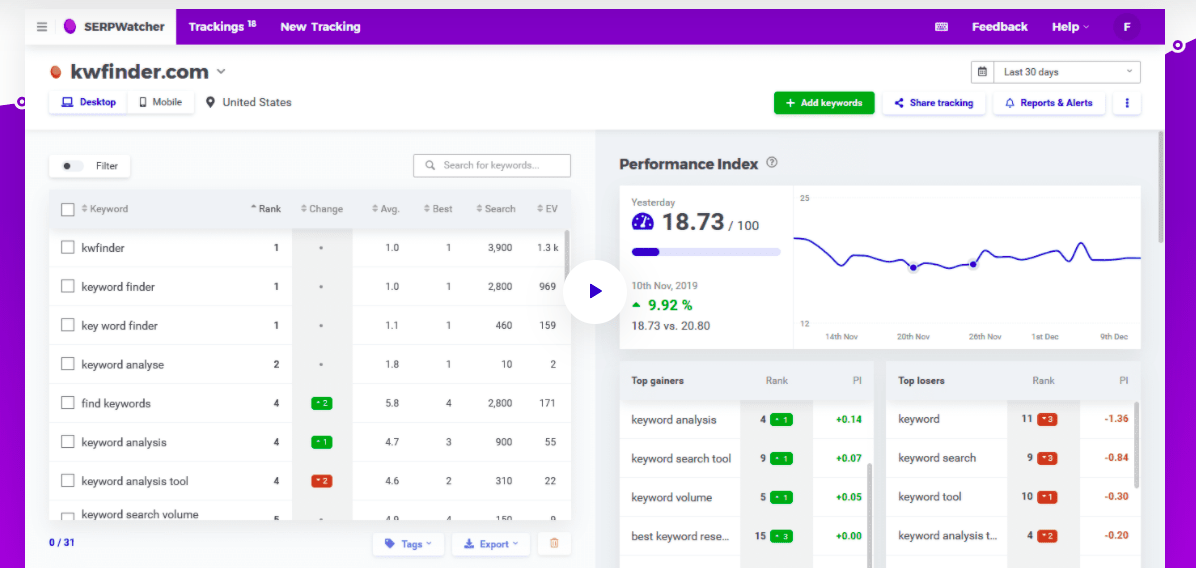The image size is (1196, 568).
Task: Click the 9.92 % change value
Action: [670, 305]
